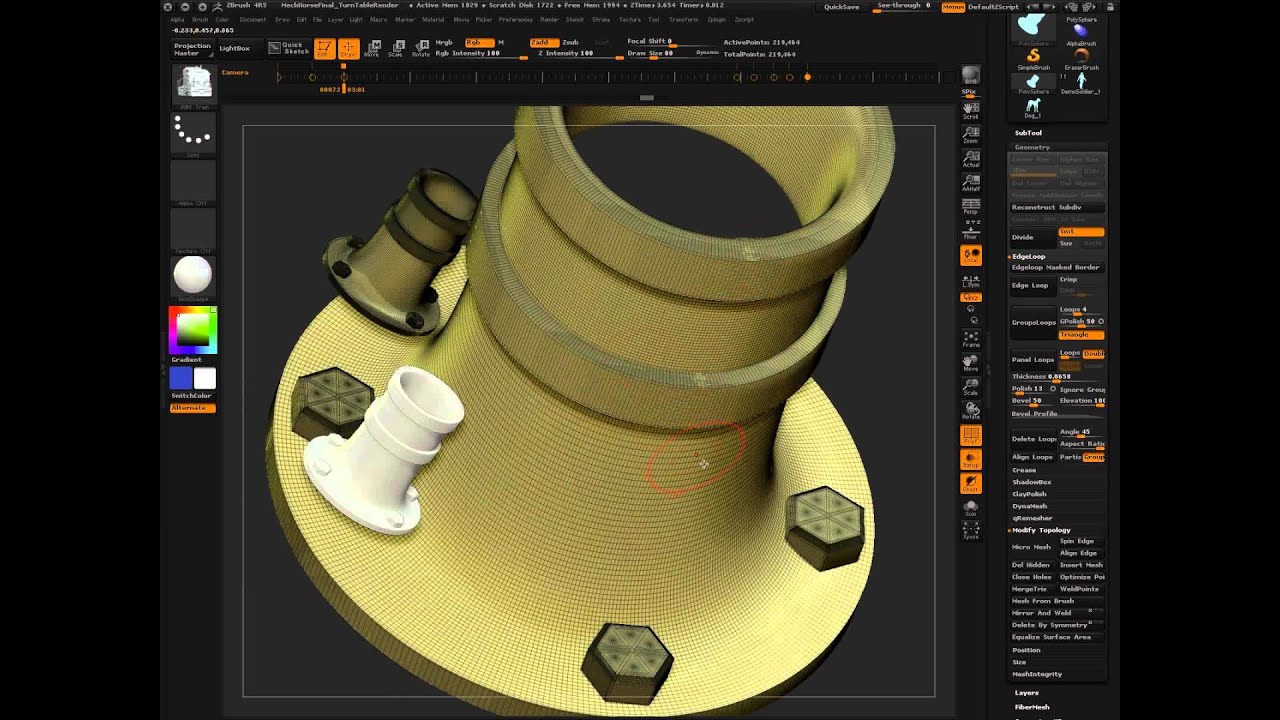Select the EraserBrush tool thumbnail
The image size is (1280, 720).
[1080, 57]
